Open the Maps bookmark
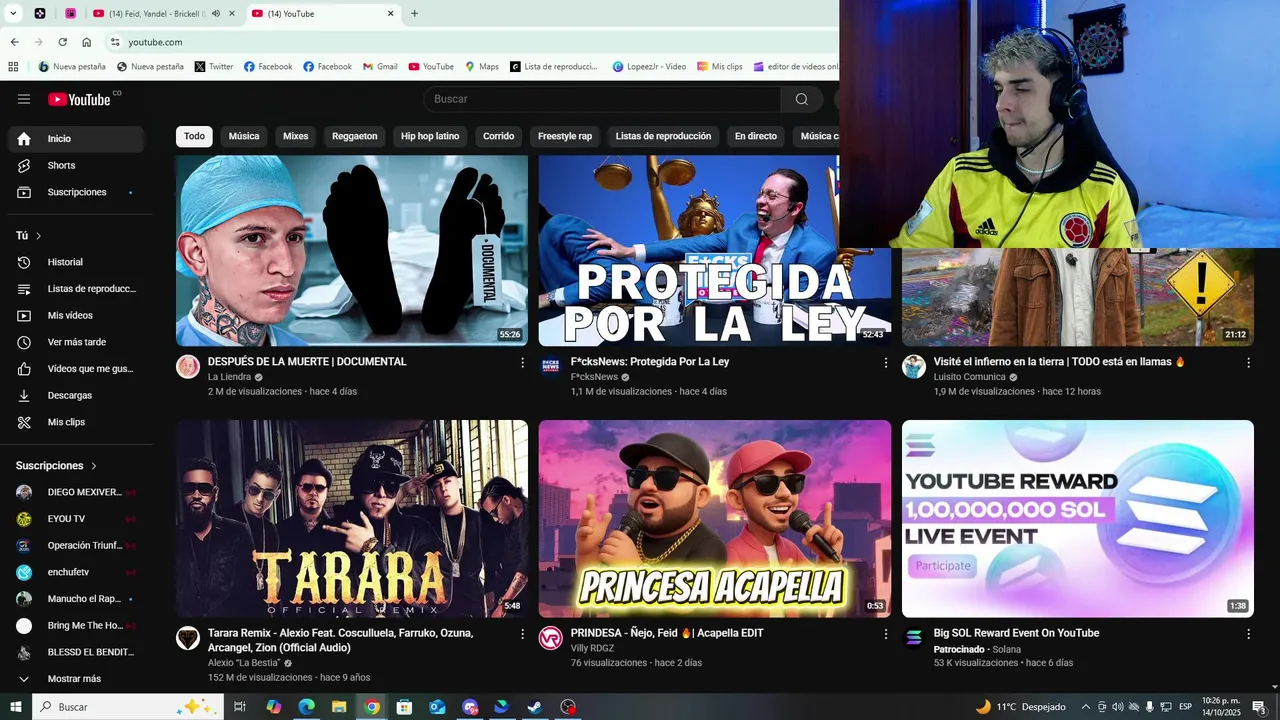 pyautogui.click(x=481, y=67)
